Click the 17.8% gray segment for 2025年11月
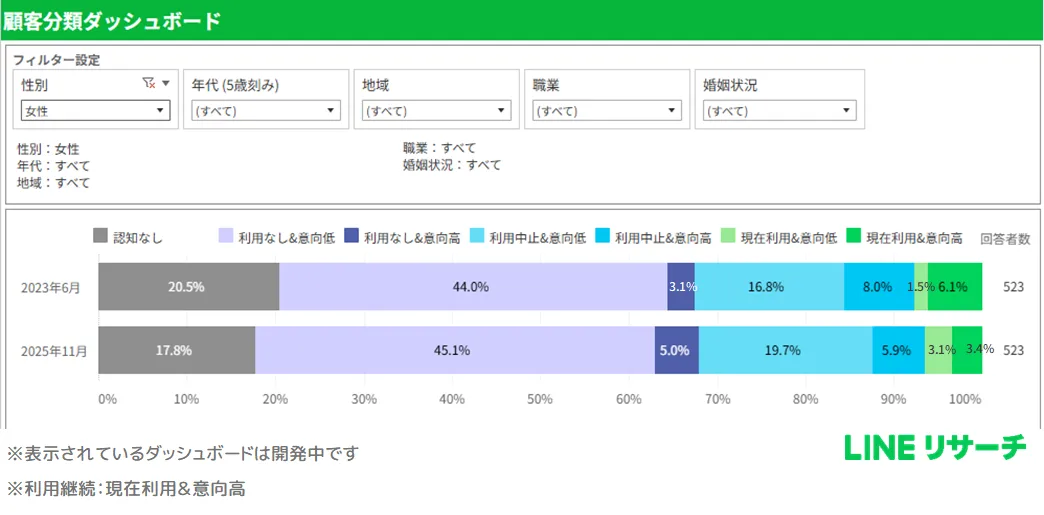 pyautogui.click(x=176, y=350)
